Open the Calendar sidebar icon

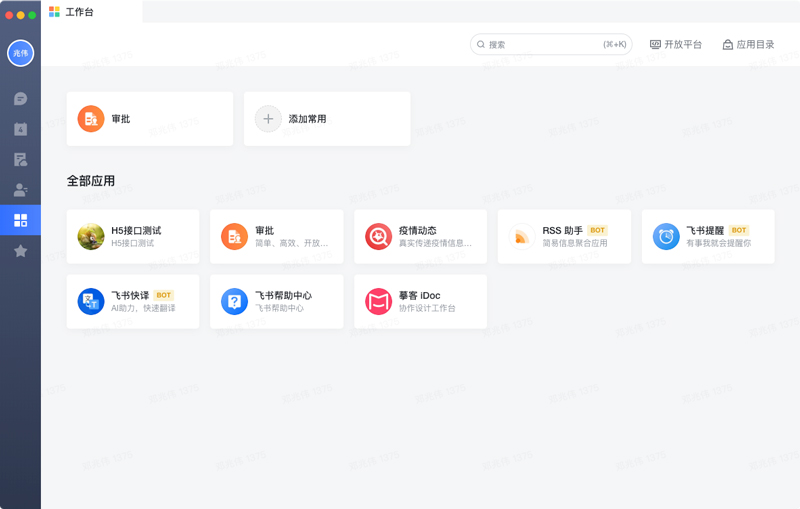tap(20, 129)
